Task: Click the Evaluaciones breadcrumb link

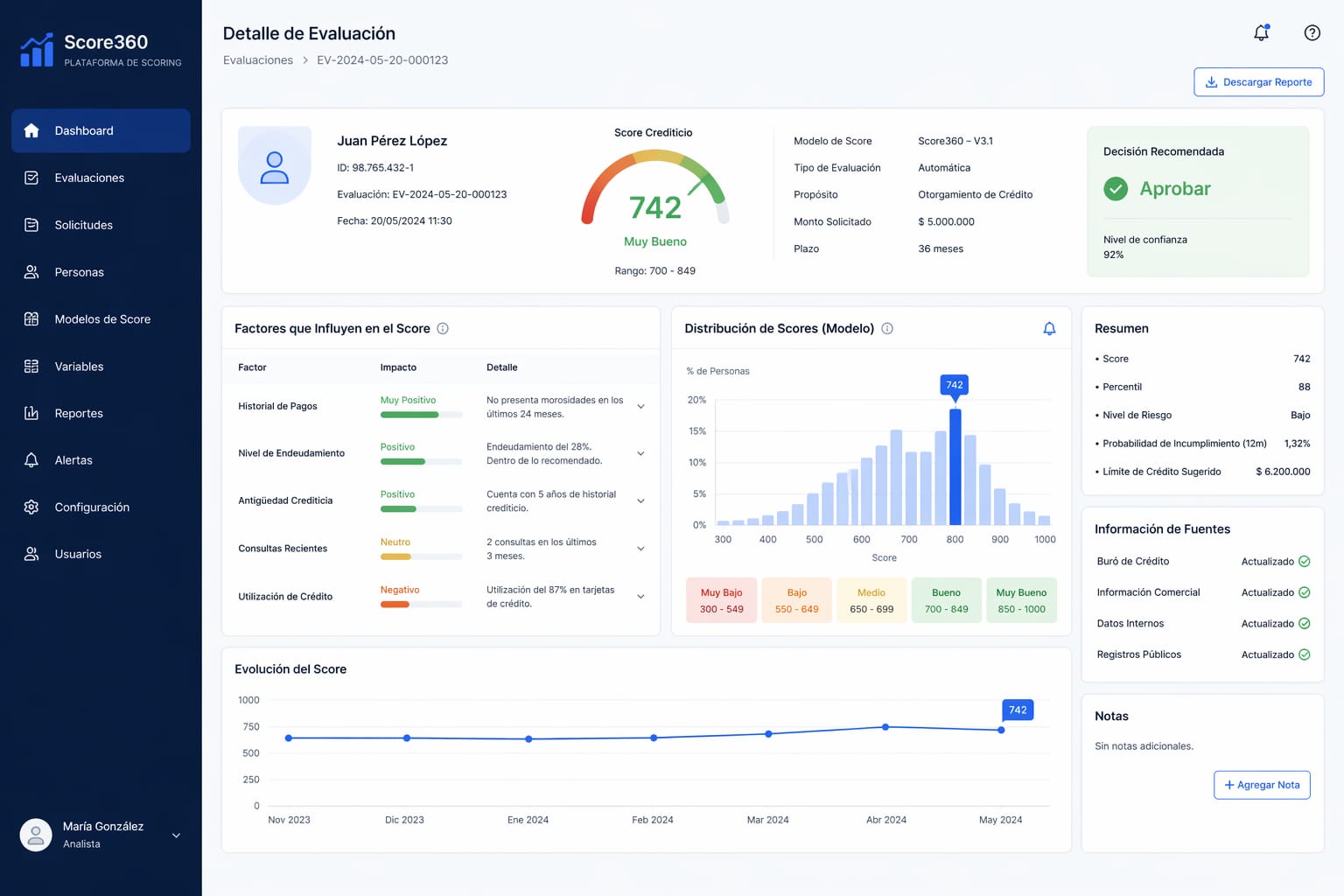Action: coord(257,59)
